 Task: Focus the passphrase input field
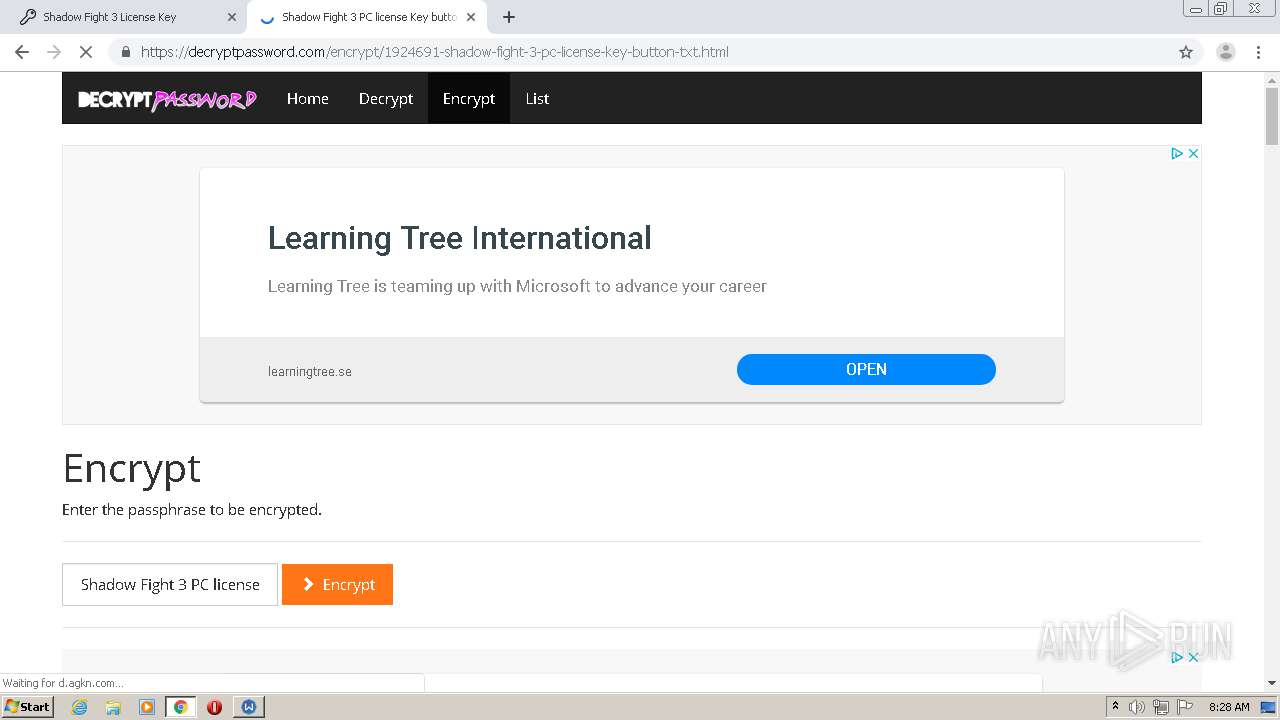click(x=170, y=584)
